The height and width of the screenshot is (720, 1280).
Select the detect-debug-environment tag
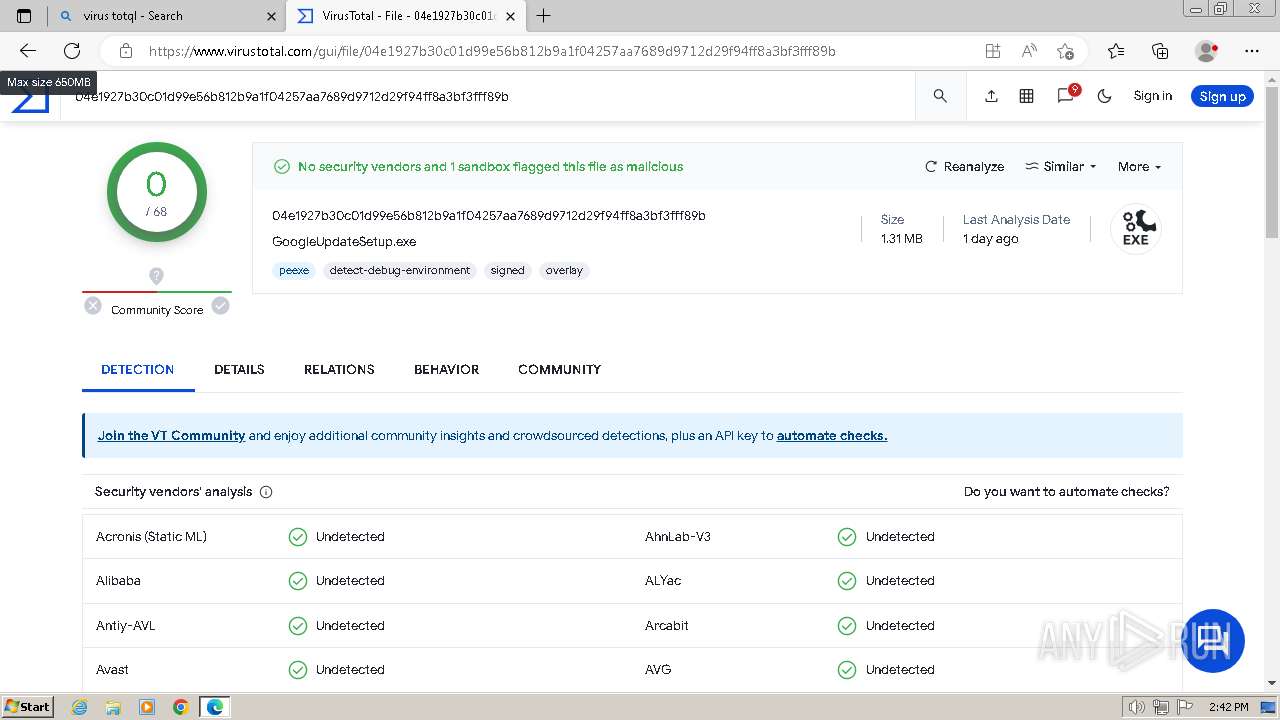click(400, 270)
